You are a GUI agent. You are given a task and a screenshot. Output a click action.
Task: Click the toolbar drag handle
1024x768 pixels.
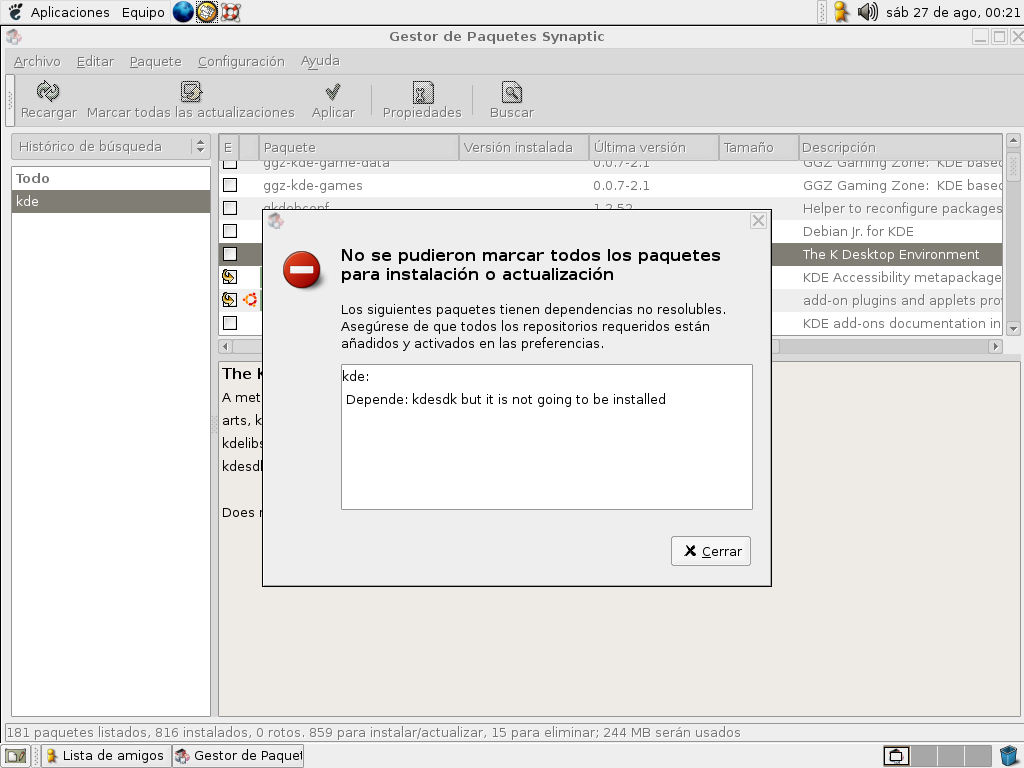click(x=10, y=100)
